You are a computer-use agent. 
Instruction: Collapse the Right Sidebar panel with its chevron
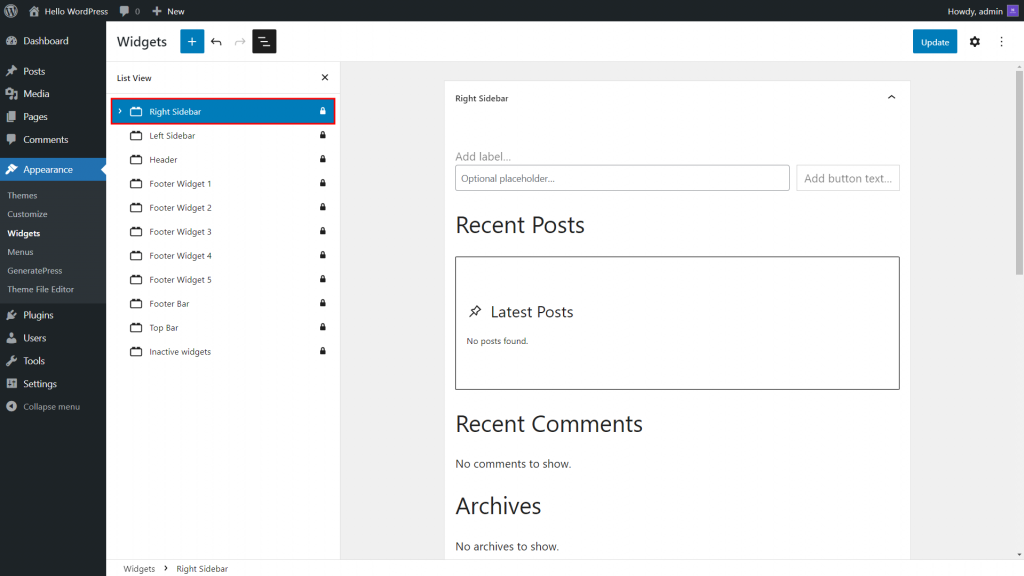pos(891,97)
